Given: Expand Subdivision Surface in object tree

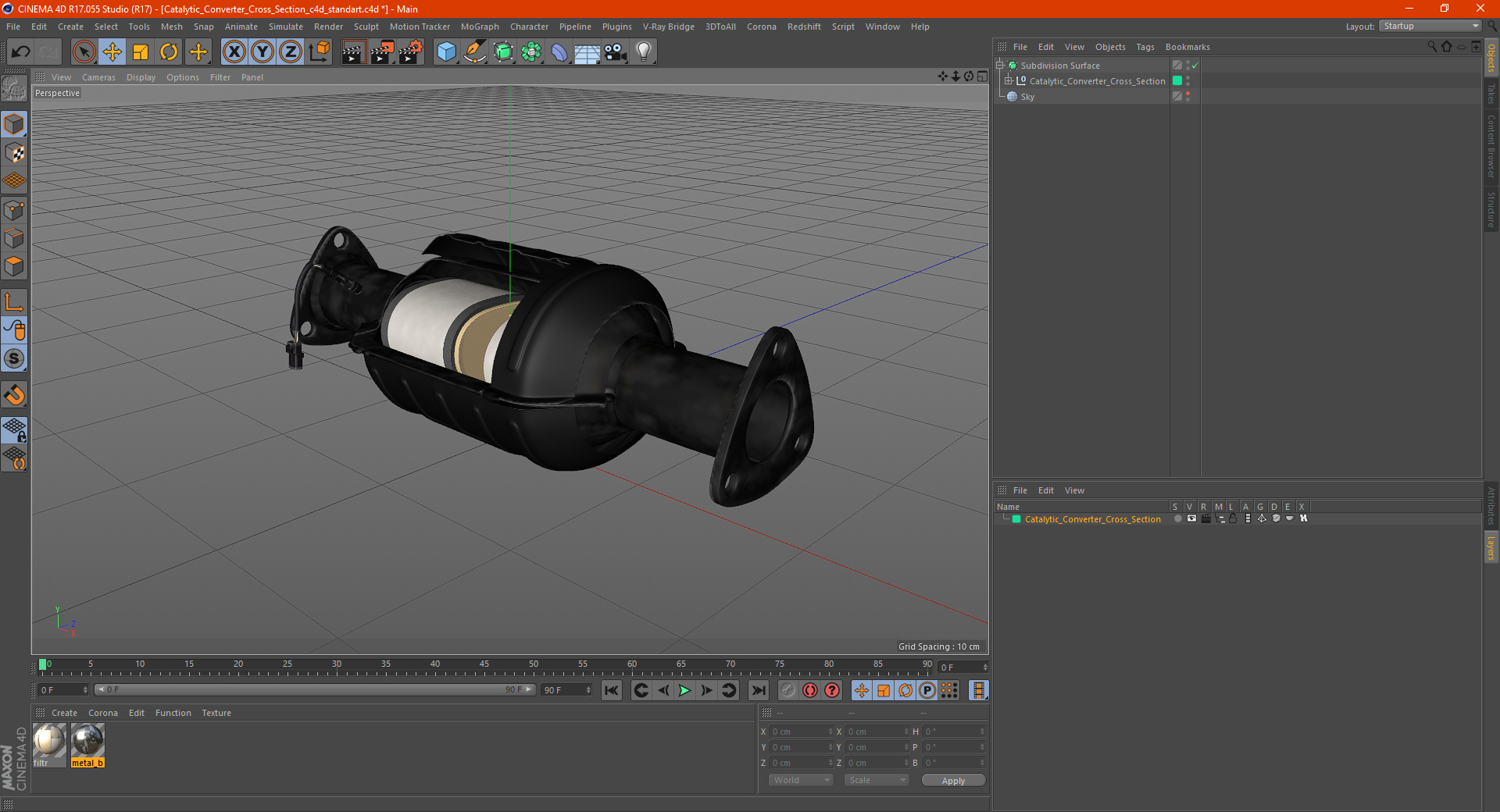Looking at the screenshot, I should point(1000,66).
